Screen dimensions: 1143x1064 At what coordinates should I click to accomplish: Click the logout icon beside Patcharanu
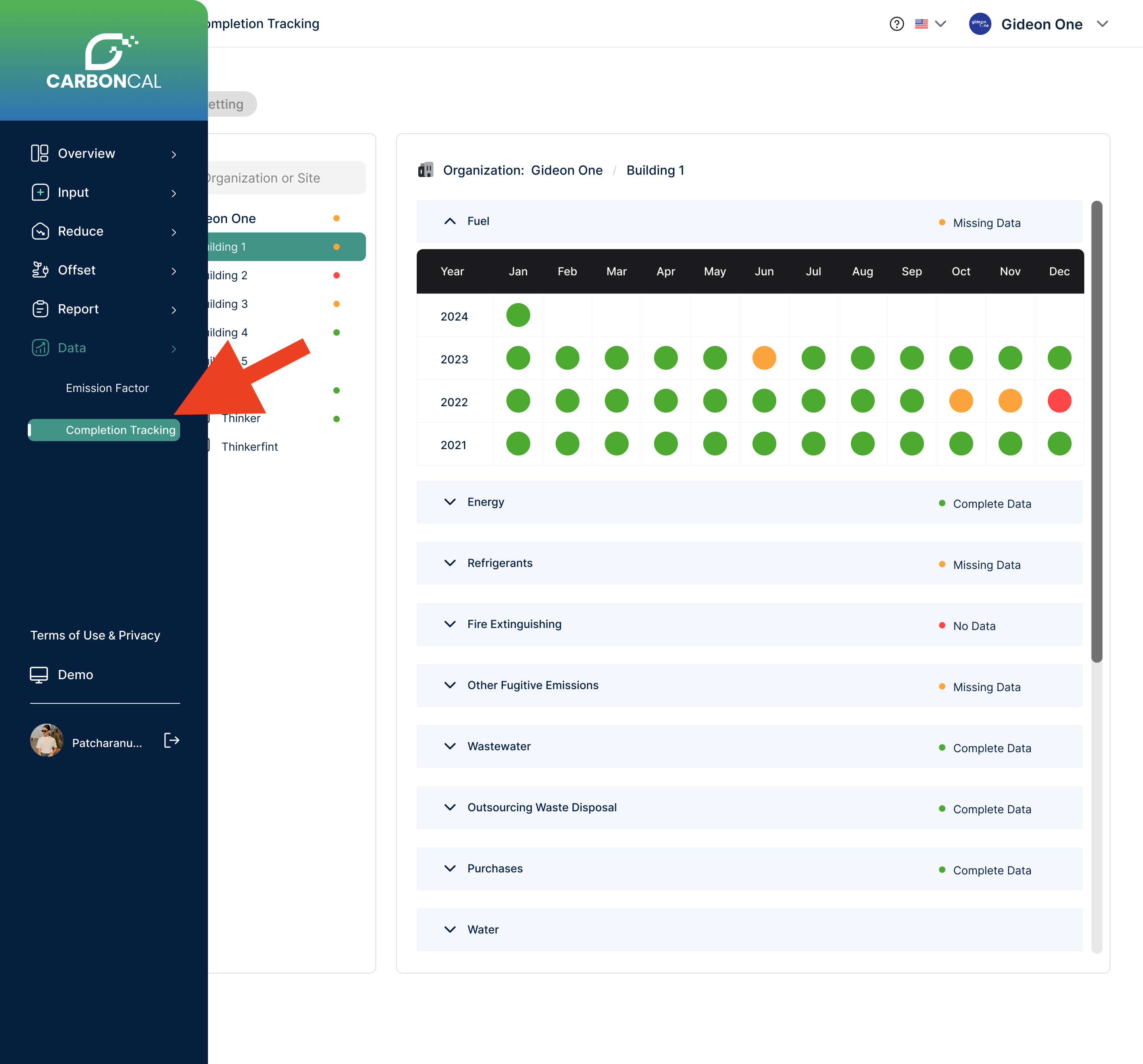click(x=171, y=740)
